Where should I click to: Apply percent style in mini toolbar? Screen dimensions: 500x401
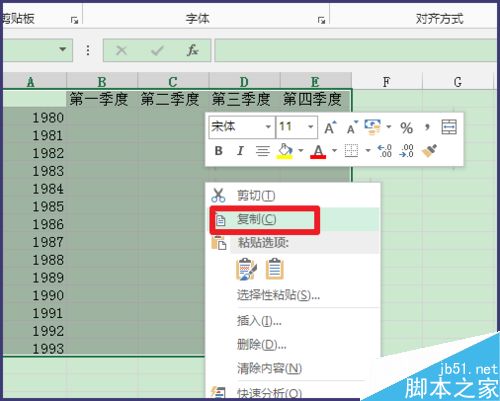coord(406,128)
